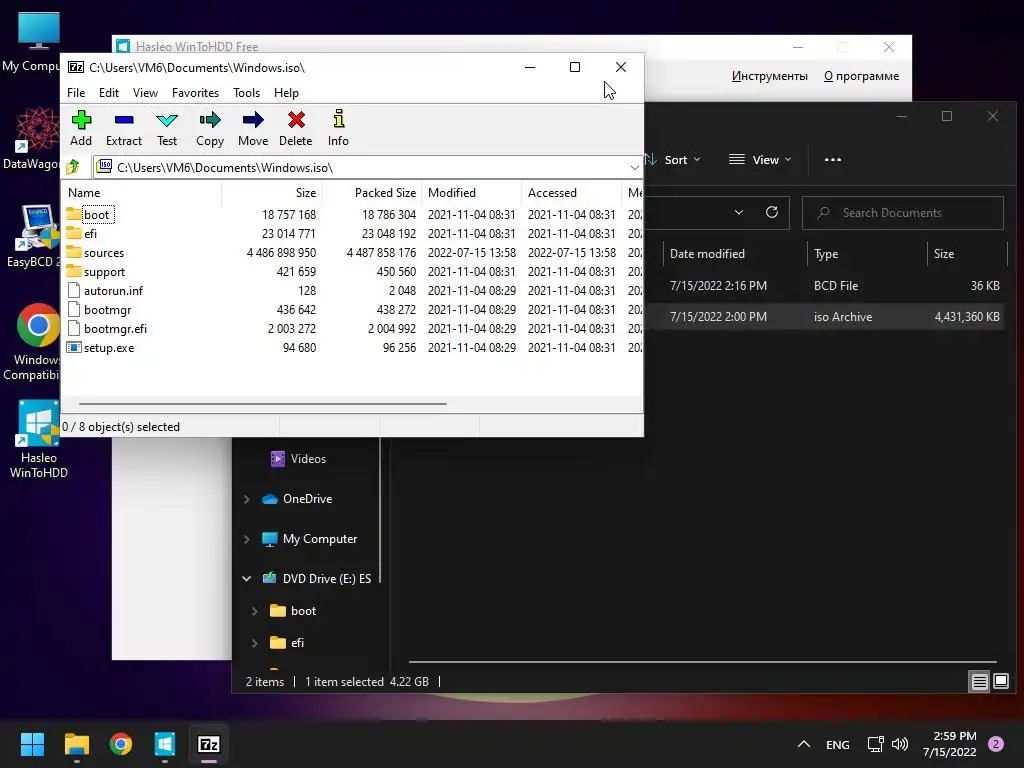1024x768 pixels.
Task: Sort by Packed Size column
Action: pos(372,193)
